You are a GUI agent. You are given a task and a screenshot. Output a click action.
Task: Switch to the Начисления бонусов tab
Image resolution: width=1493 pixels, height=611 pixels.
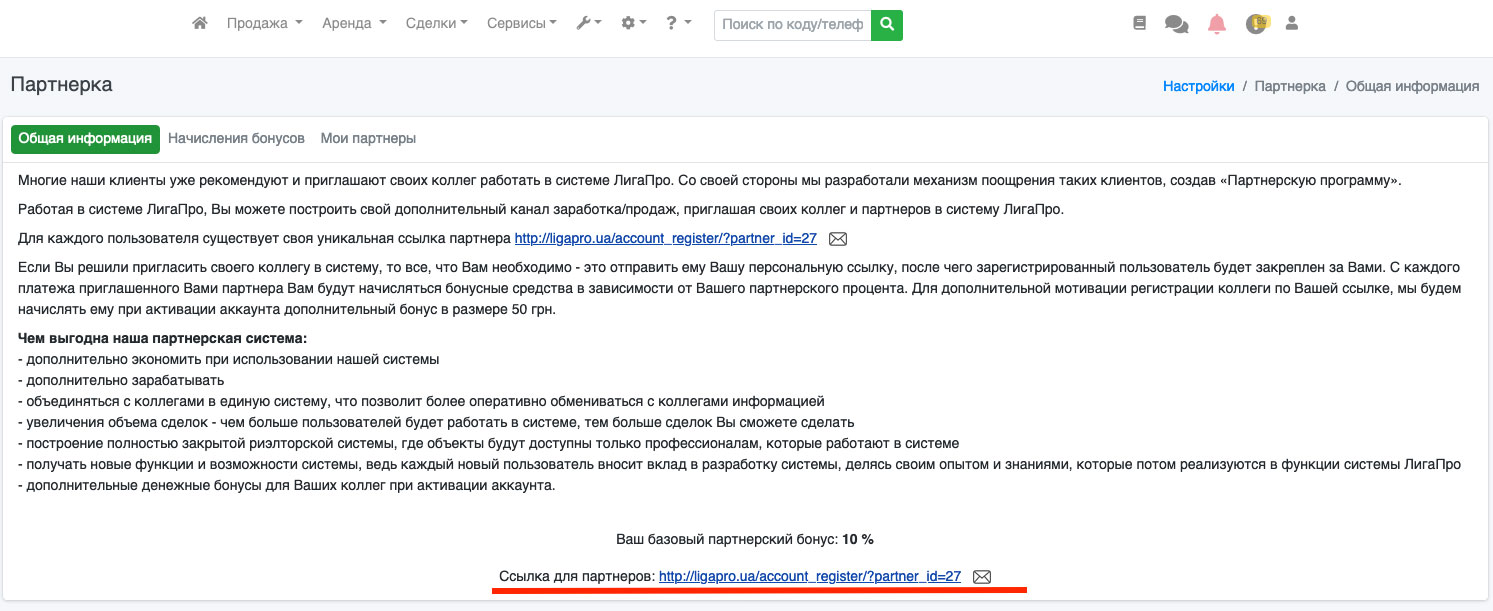point(236,138)
